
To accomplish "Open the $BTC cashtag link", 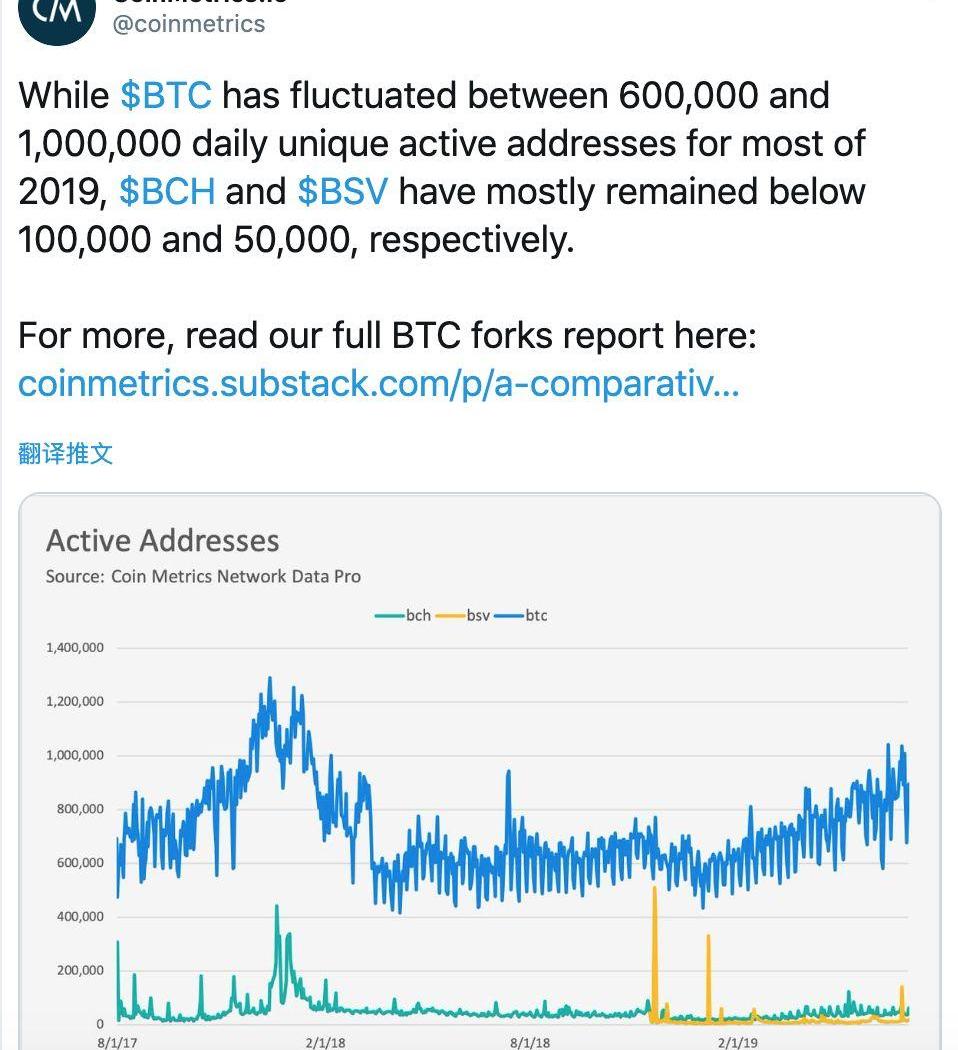I will [166, 95].
